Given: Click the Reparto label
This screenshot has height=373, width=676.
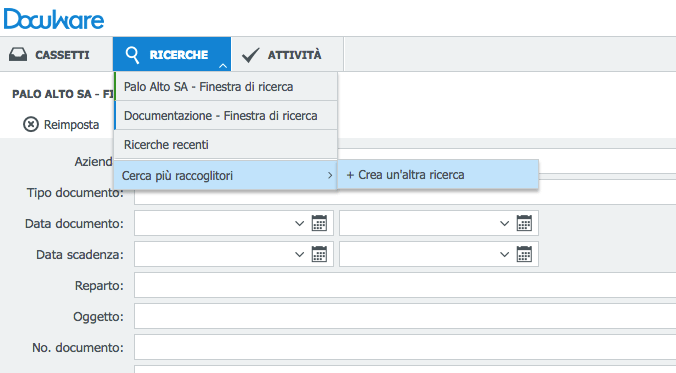Looking at the screenshot, I should click(x=99, y=286).
